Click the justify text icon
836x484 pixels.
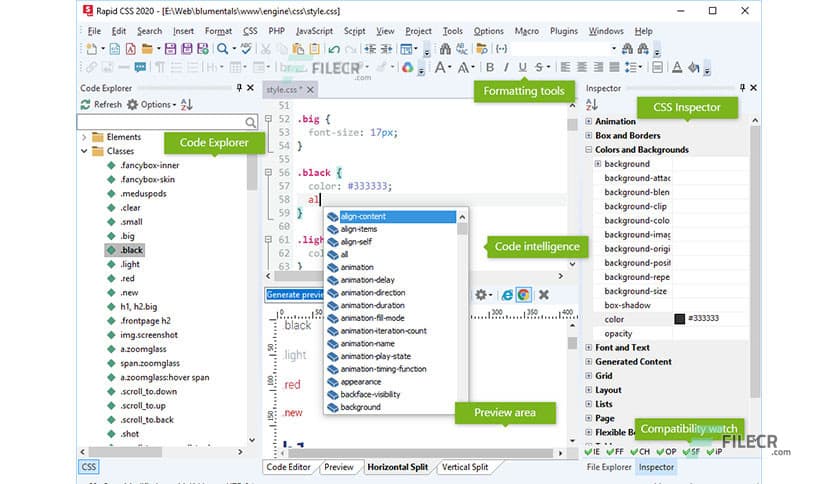614,67
